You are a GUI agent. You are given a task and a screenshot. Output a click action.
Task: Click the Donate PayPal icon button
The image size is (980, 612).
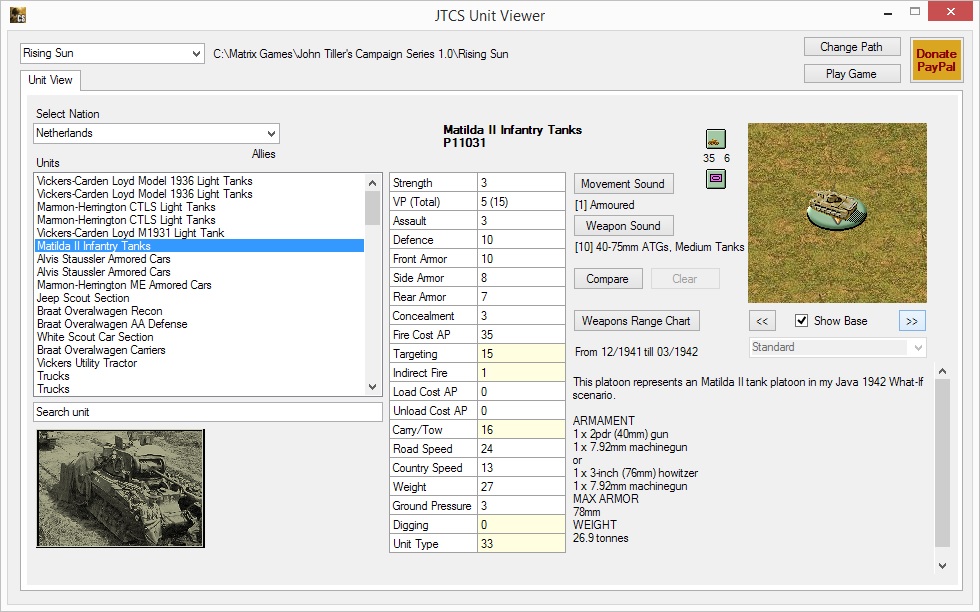[x=936, y=60]
